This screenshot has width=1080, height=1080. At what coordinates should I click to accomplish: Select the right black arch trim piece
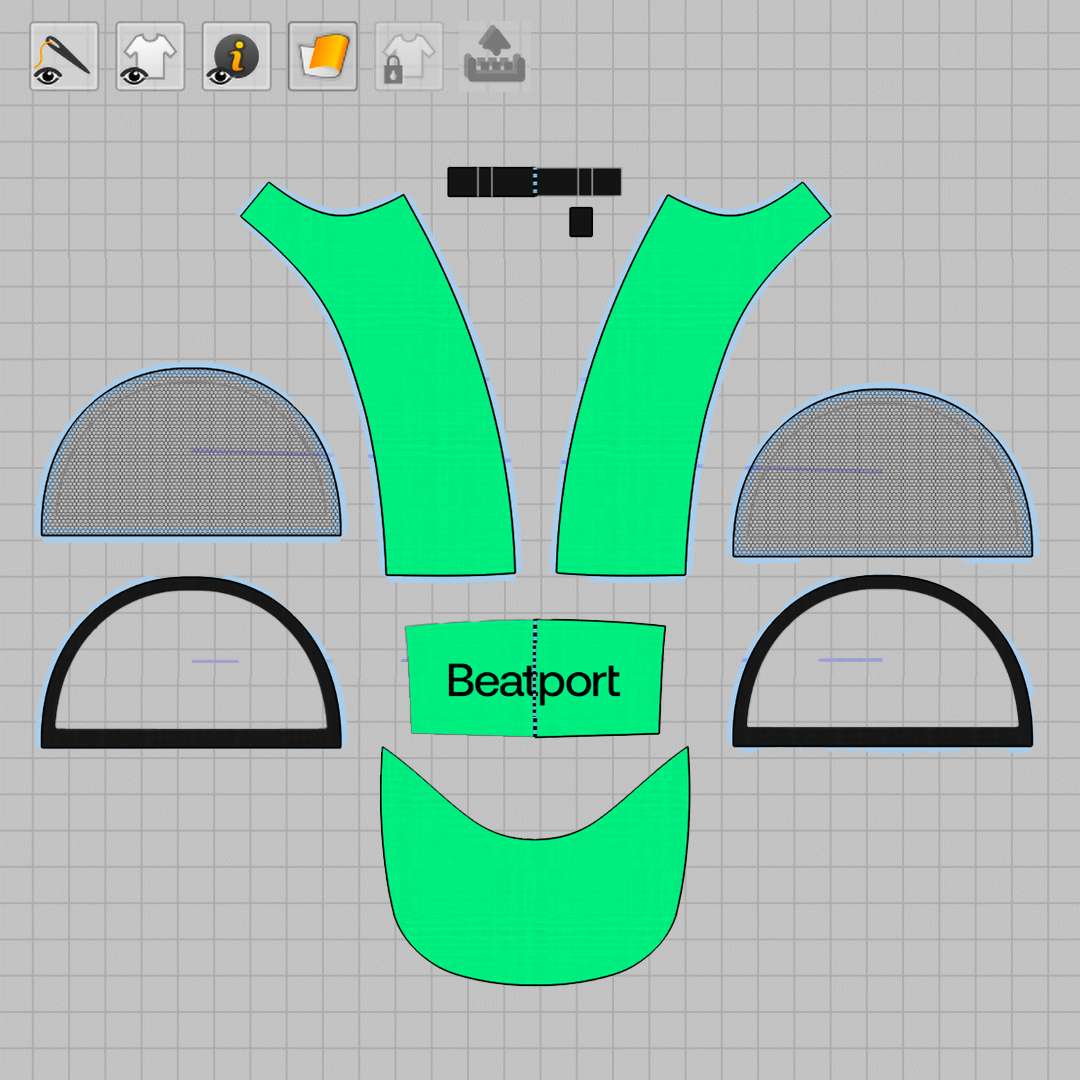point(882,736)
